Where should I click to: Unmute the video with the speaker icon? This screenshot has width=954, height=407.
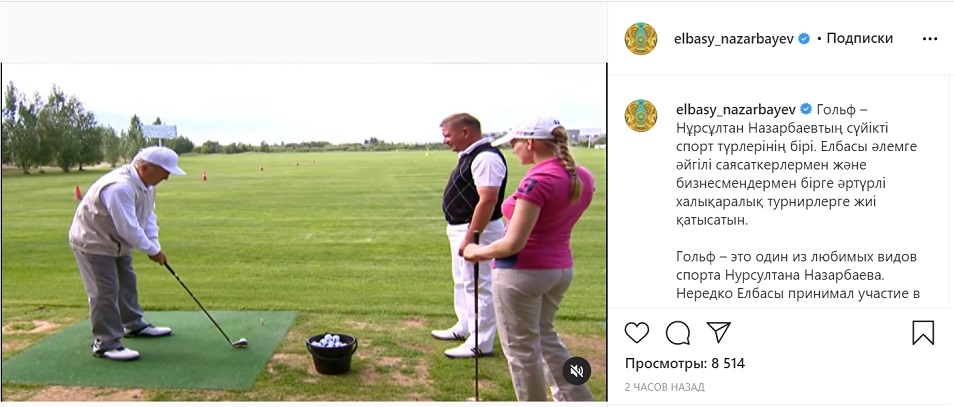577,370
